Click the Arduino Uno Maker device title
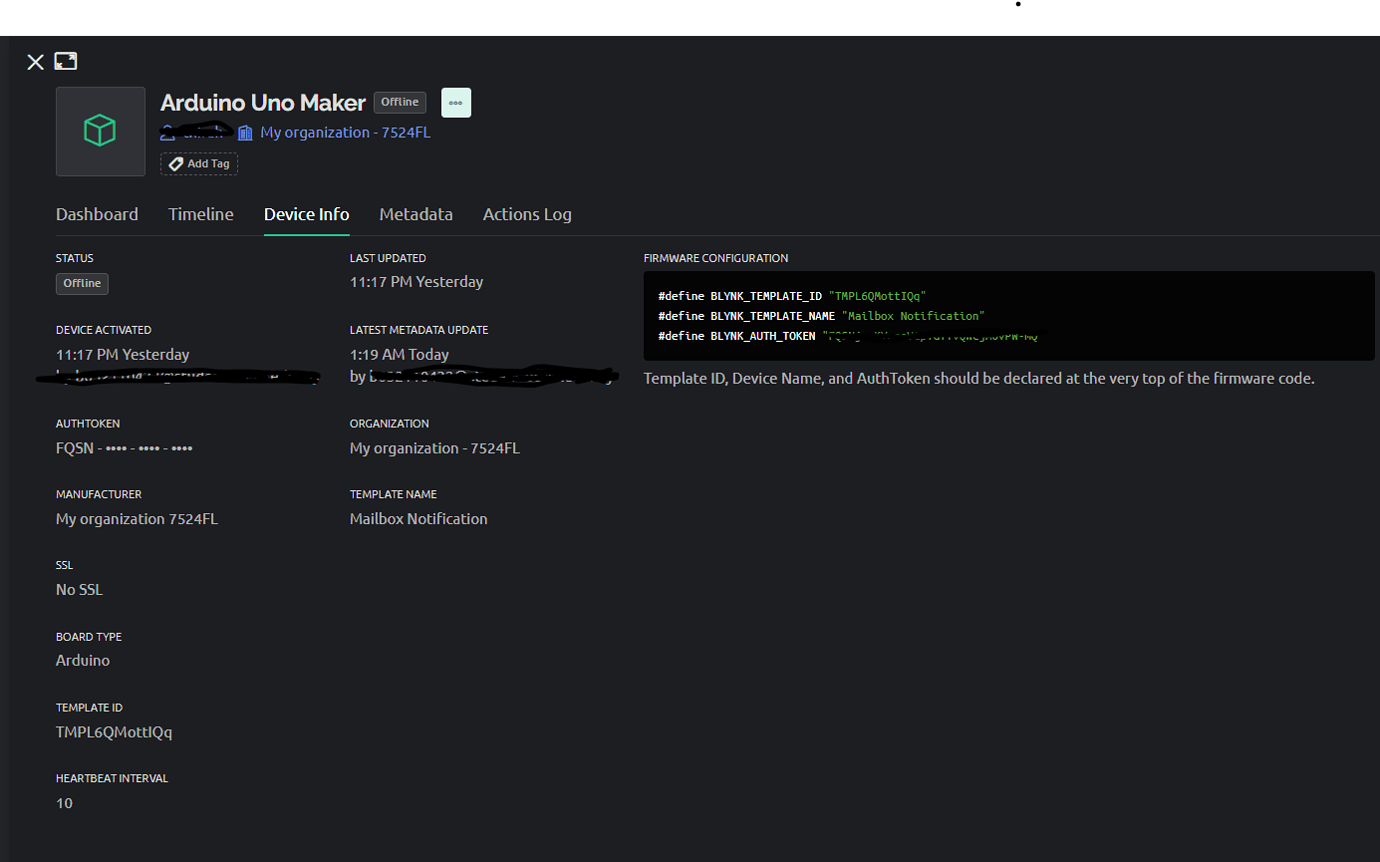The height and width of the screenshot is (862, 1380). click(x=263, y=102)
